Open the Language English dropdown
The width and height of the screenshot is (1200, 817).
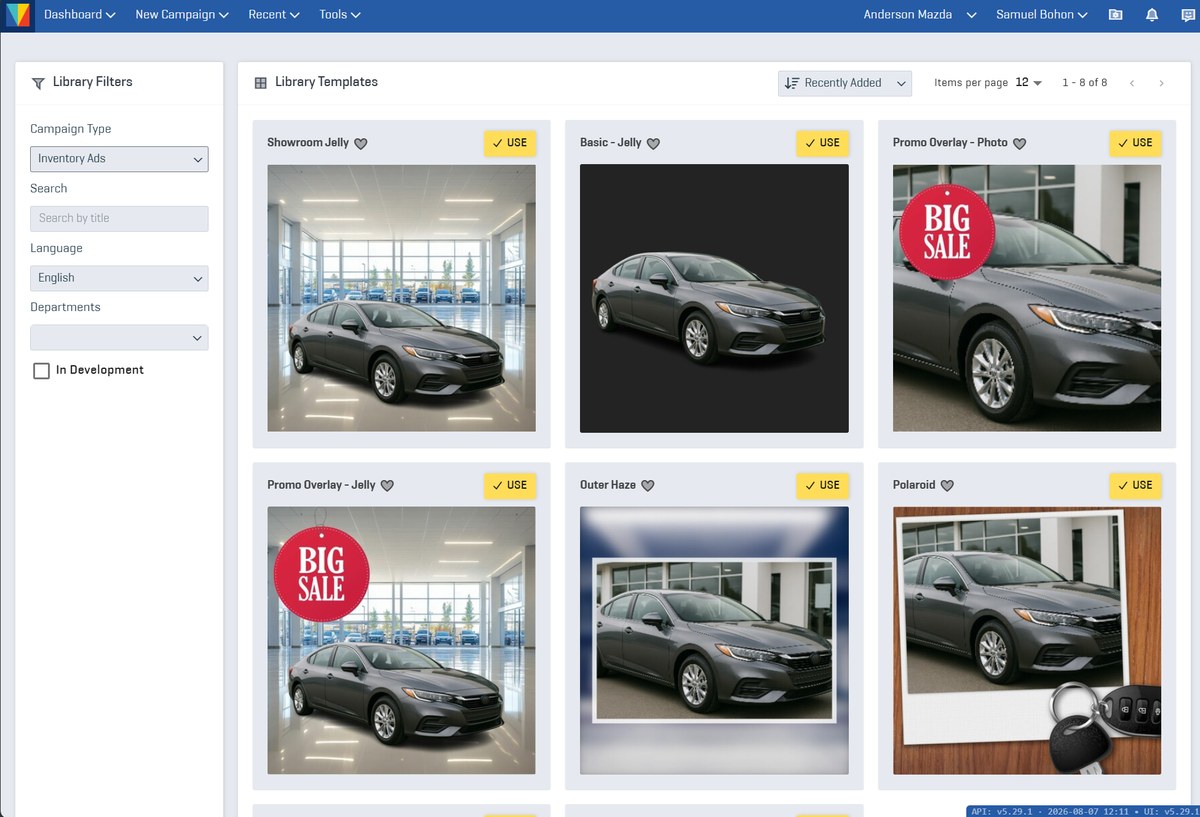click(119, 278)
